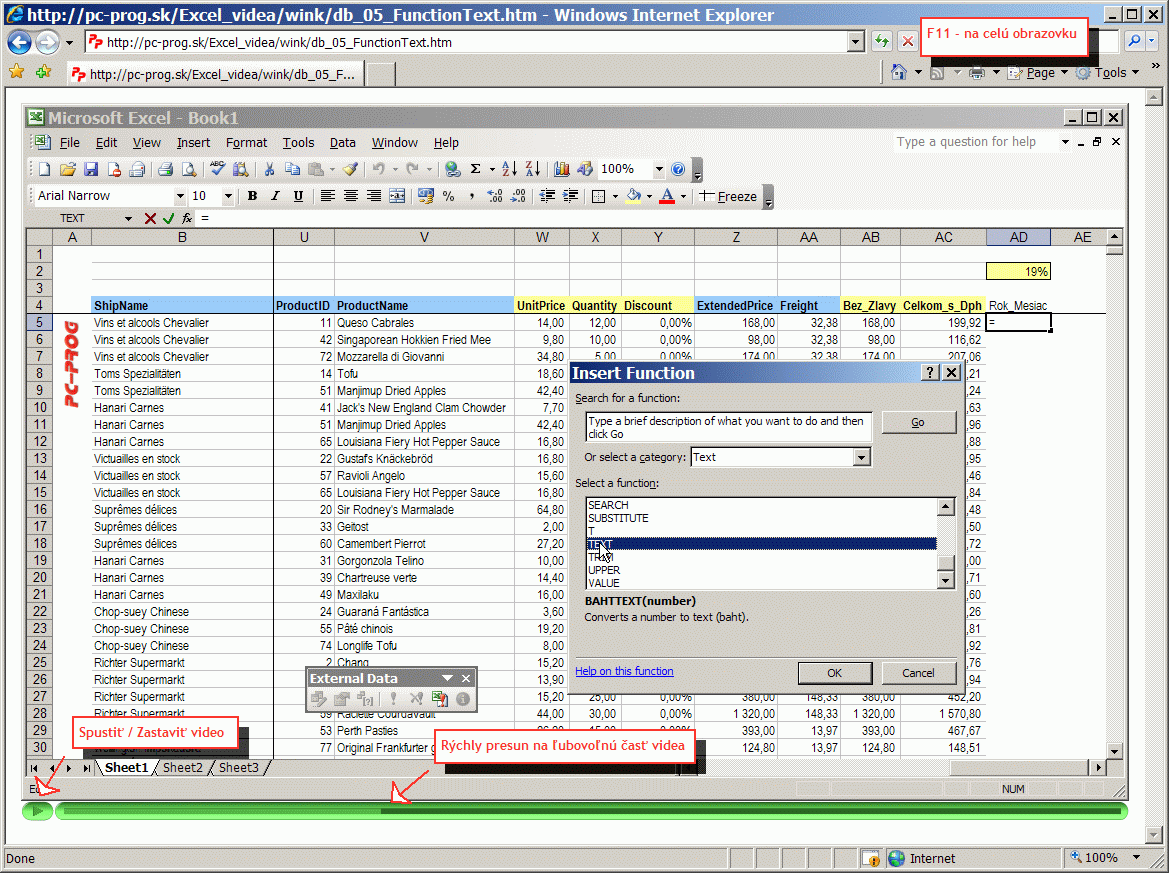The height and width of the screenshot is (873, 1169).
Task: Click the Freeze button in the toolbar
Action: (x=728, y=196)
